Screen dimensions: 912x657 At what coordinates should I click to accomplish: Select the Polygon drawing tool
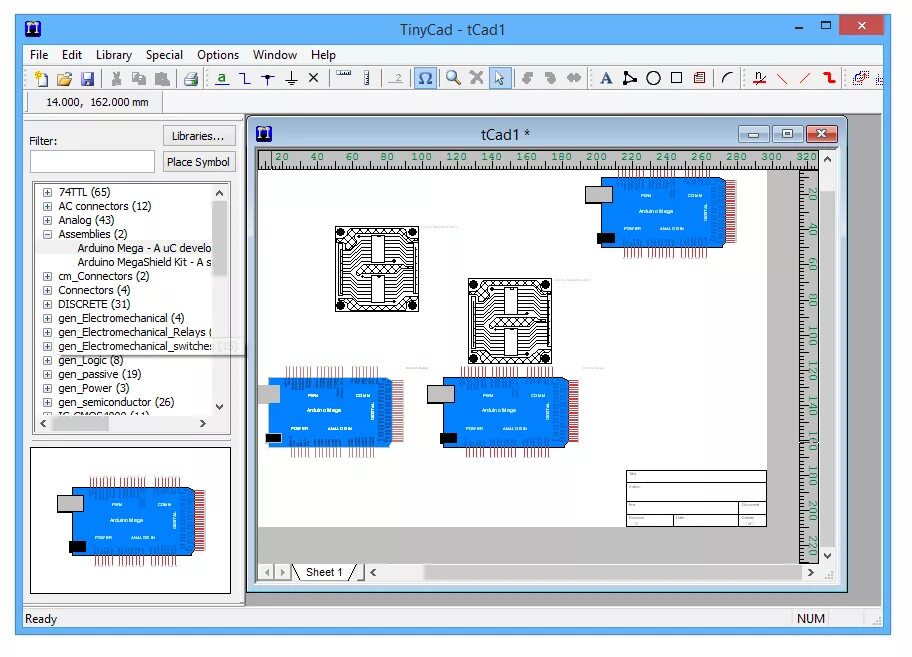[x=629, y=78]
